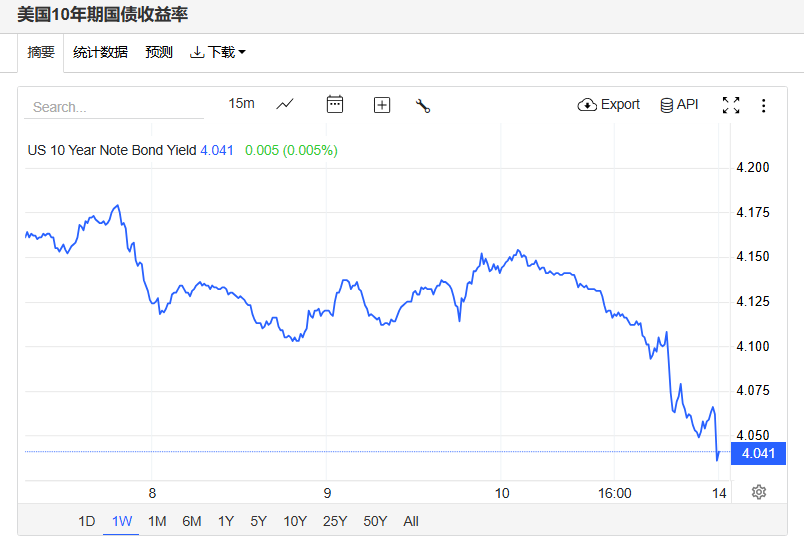Select the 摘要 summary tab

[41, 52]
